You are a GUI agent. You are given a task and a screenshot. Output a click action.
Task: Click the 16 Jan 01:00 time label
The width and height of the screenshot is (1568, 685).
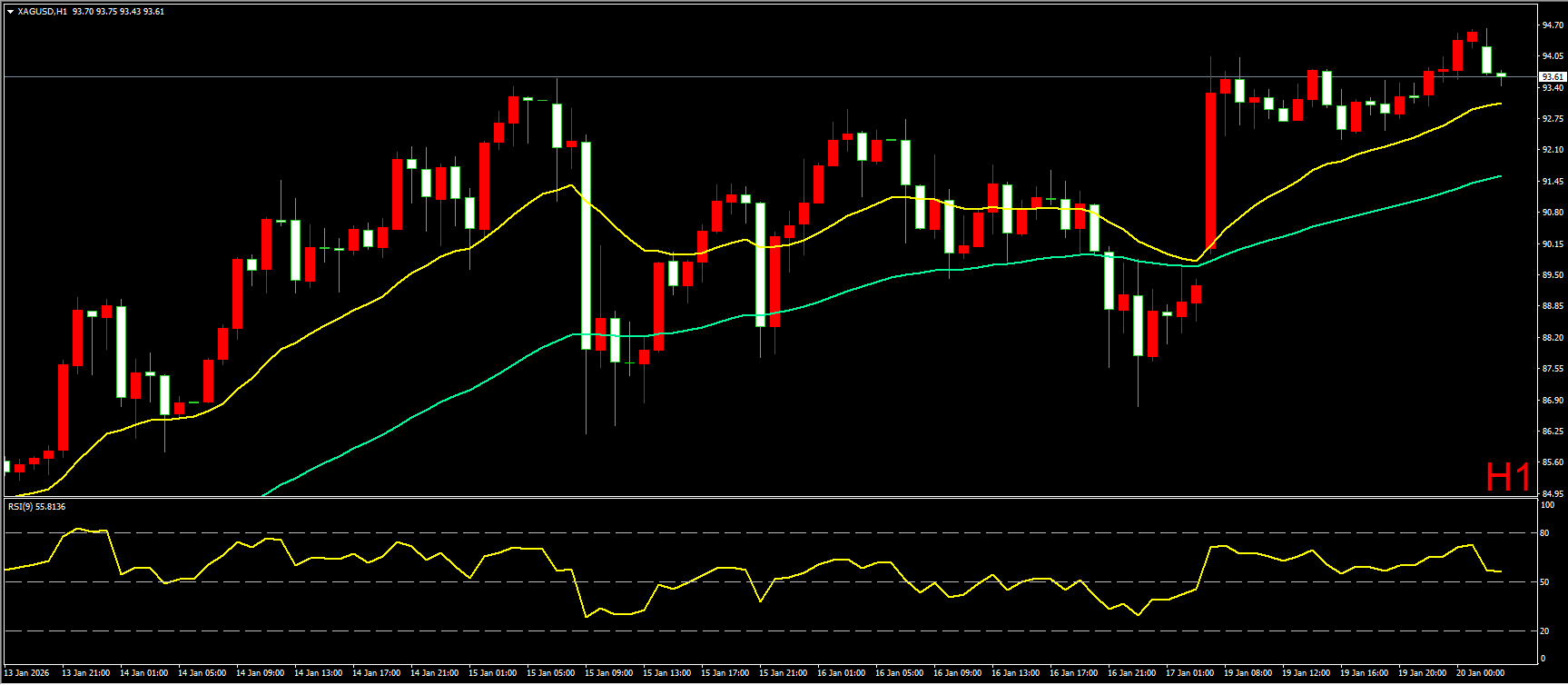coord(840,673)
